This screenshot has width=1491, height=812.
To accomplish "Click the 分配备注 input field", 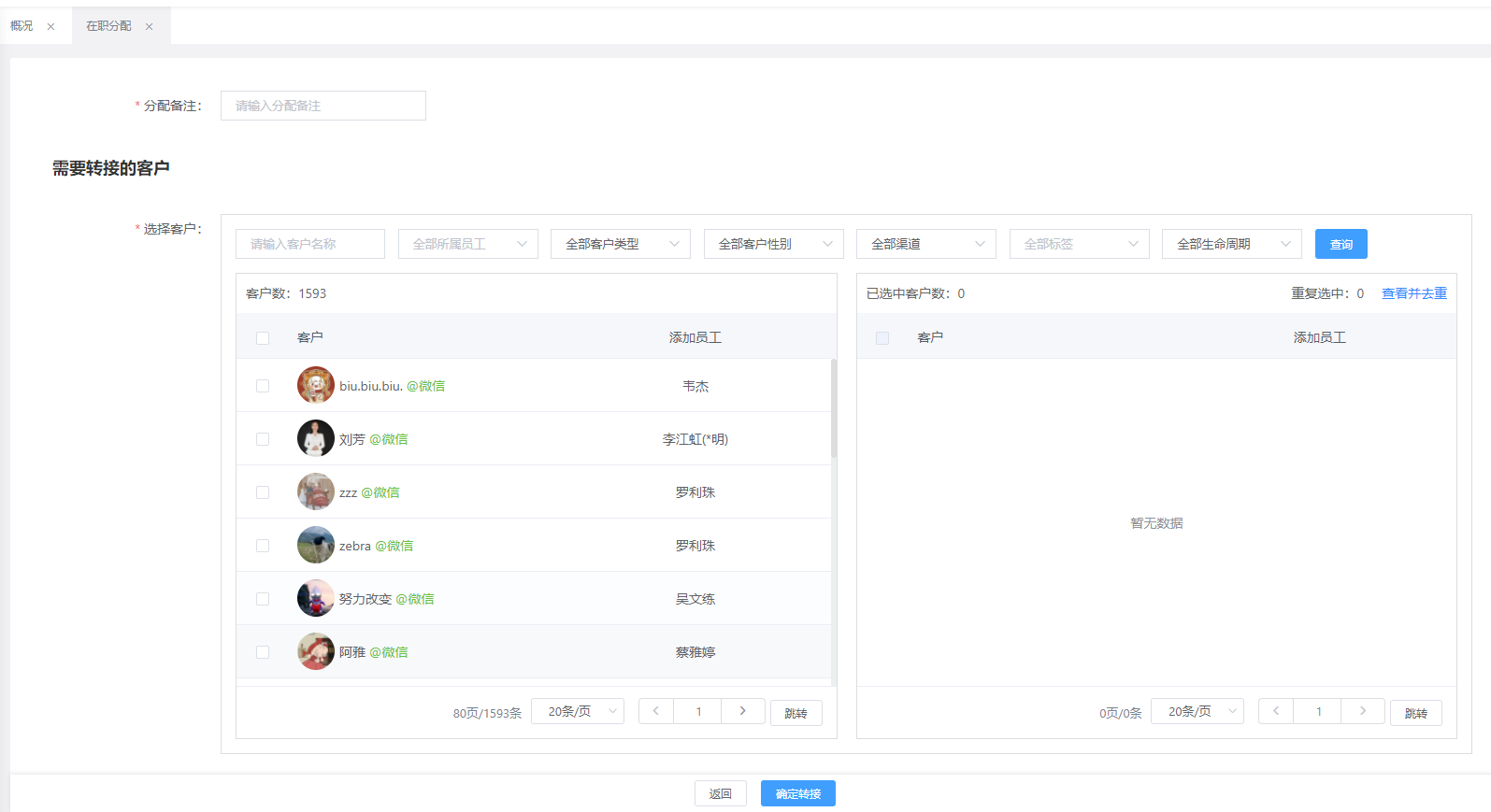I will 323,106.
